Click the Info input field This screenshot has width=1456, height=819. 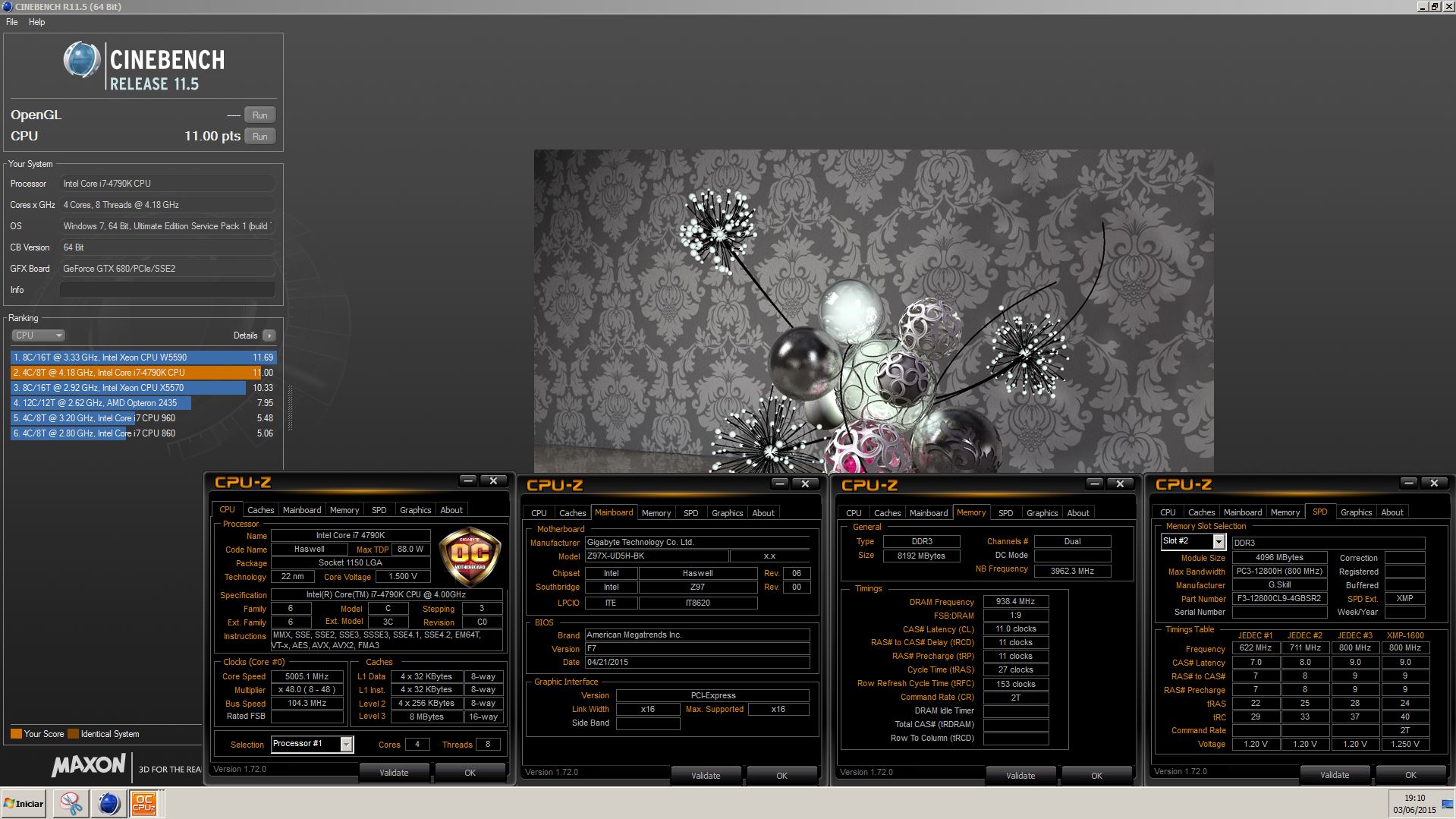(167, 290)
